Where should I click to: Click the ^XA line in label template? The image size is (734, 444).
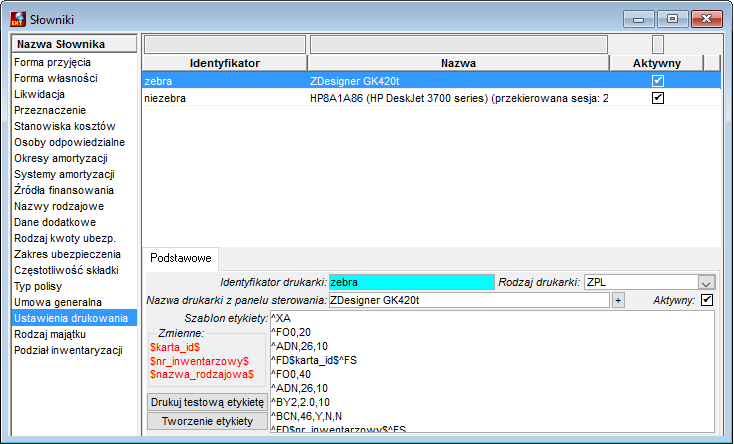pos(281,318)
